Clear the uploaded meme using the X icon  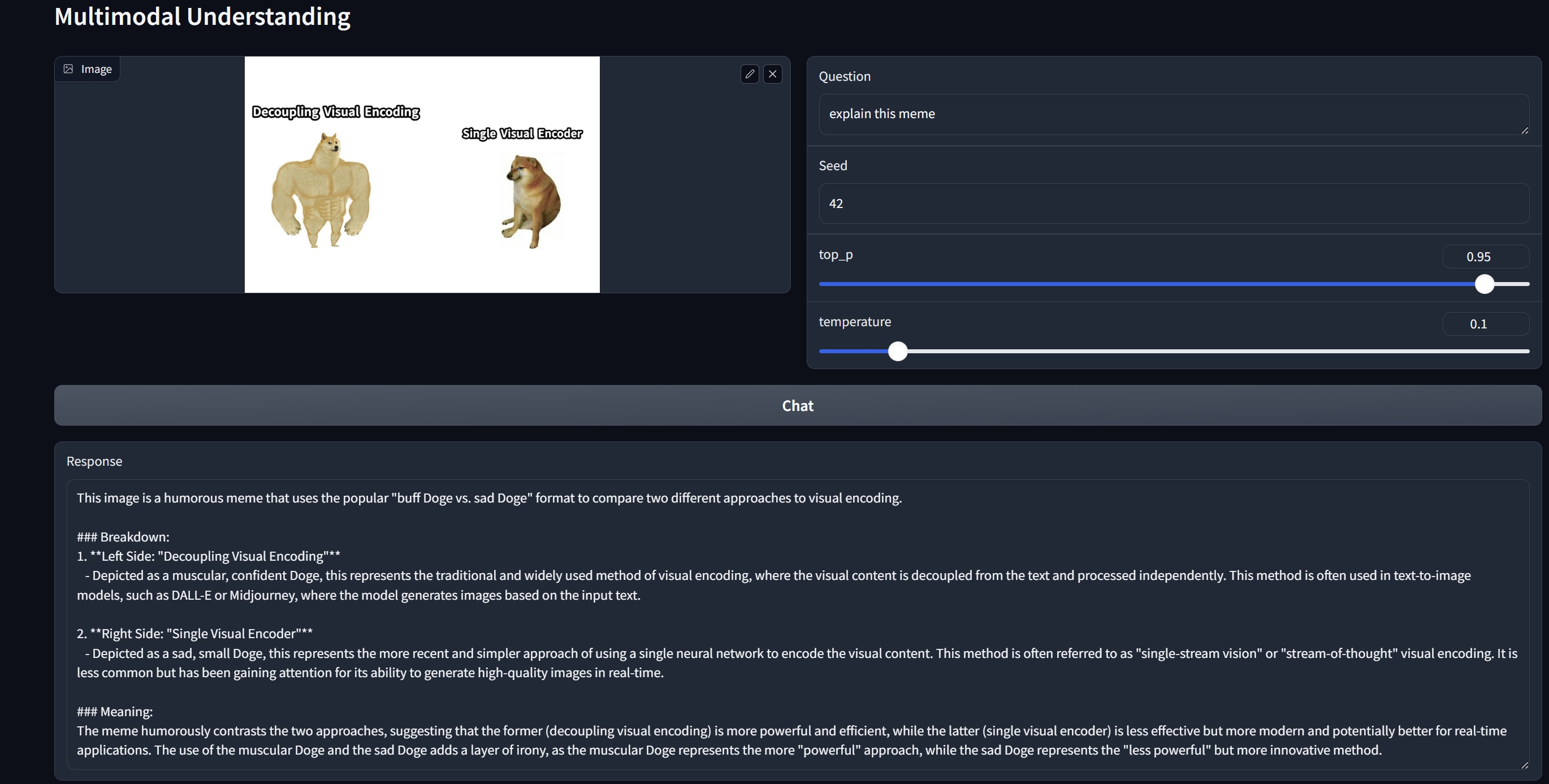[773, 73]
